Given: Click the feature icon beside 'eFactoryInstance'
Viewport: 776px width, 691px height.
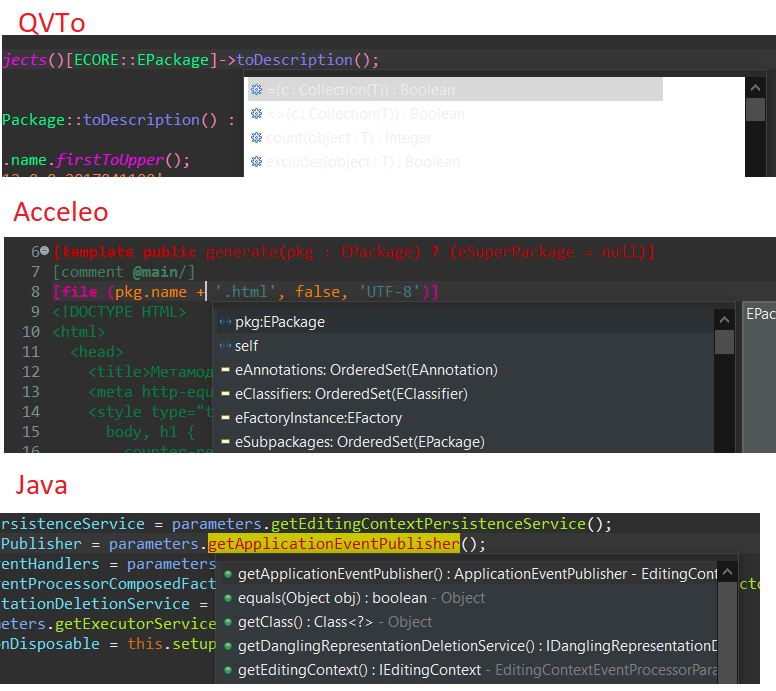Looking at the screenshot, I should point(225,418).
